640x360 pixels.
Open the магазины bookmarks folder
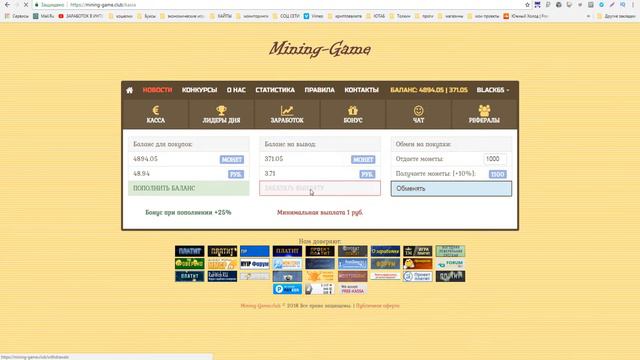coord(450,16)
